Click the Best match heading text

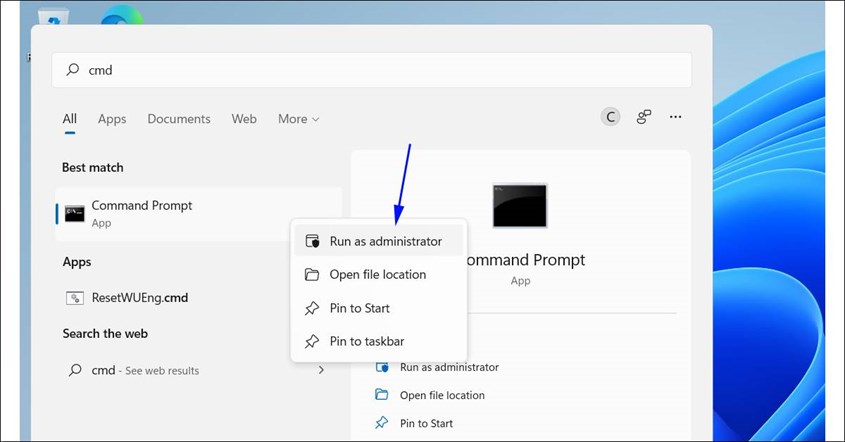pos(93,168)
